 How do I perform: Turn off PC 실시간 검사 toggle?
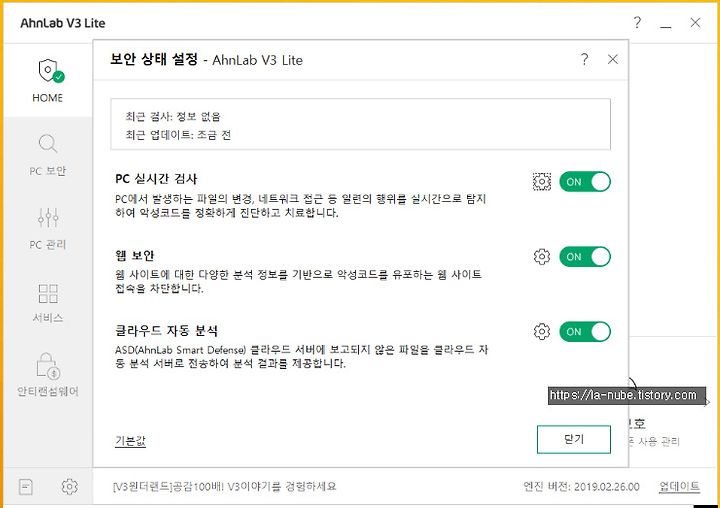pos(585,182)
